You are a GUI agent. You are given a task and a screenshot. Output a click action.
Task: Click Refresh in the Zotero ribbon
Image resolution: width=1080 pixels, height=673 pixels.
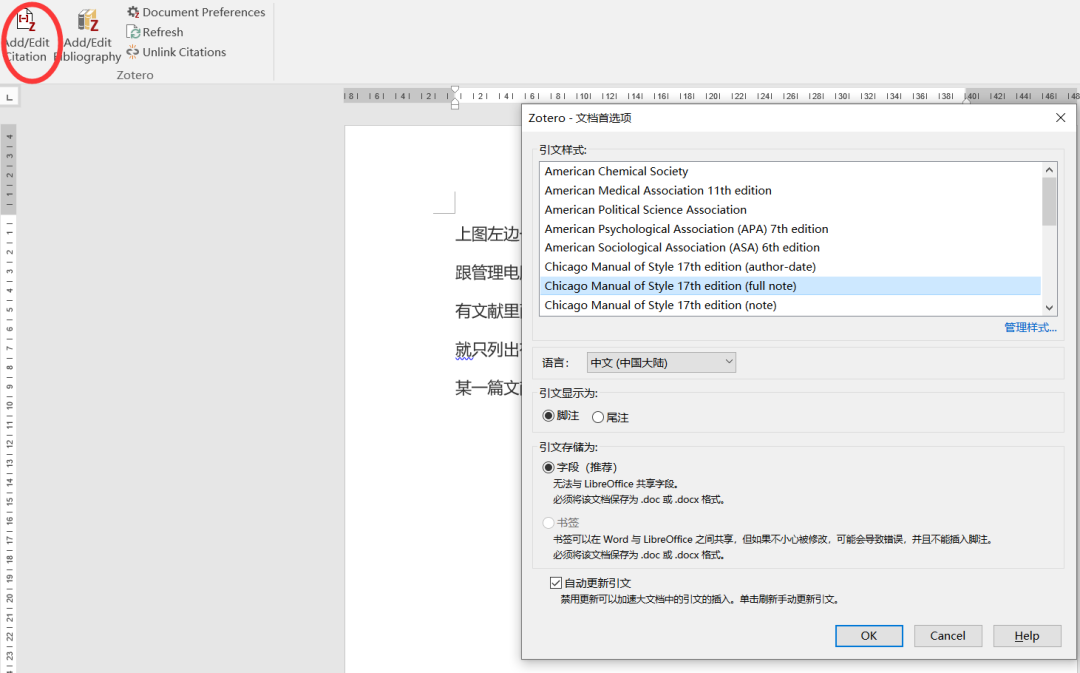[x=156, y=32]
